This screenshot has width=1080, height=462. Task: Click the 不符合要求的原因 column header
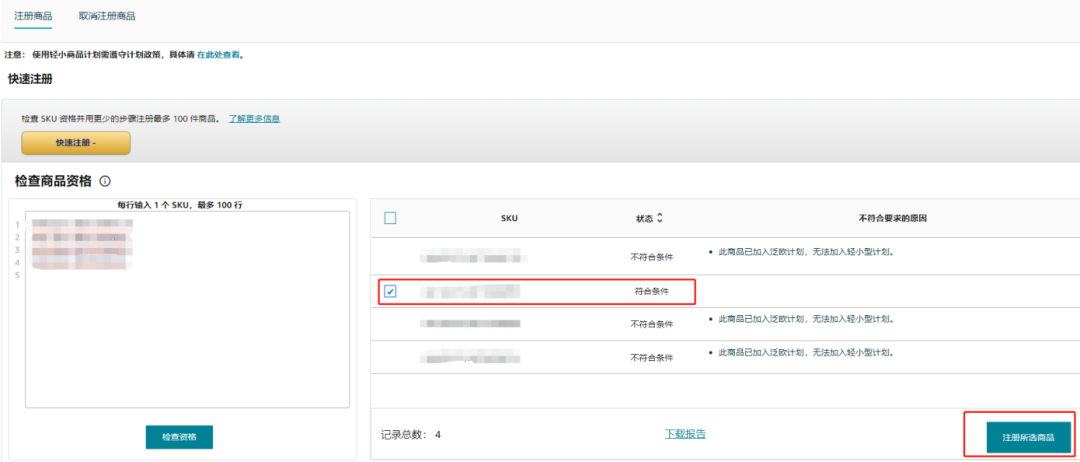click(x=893, y=218)
